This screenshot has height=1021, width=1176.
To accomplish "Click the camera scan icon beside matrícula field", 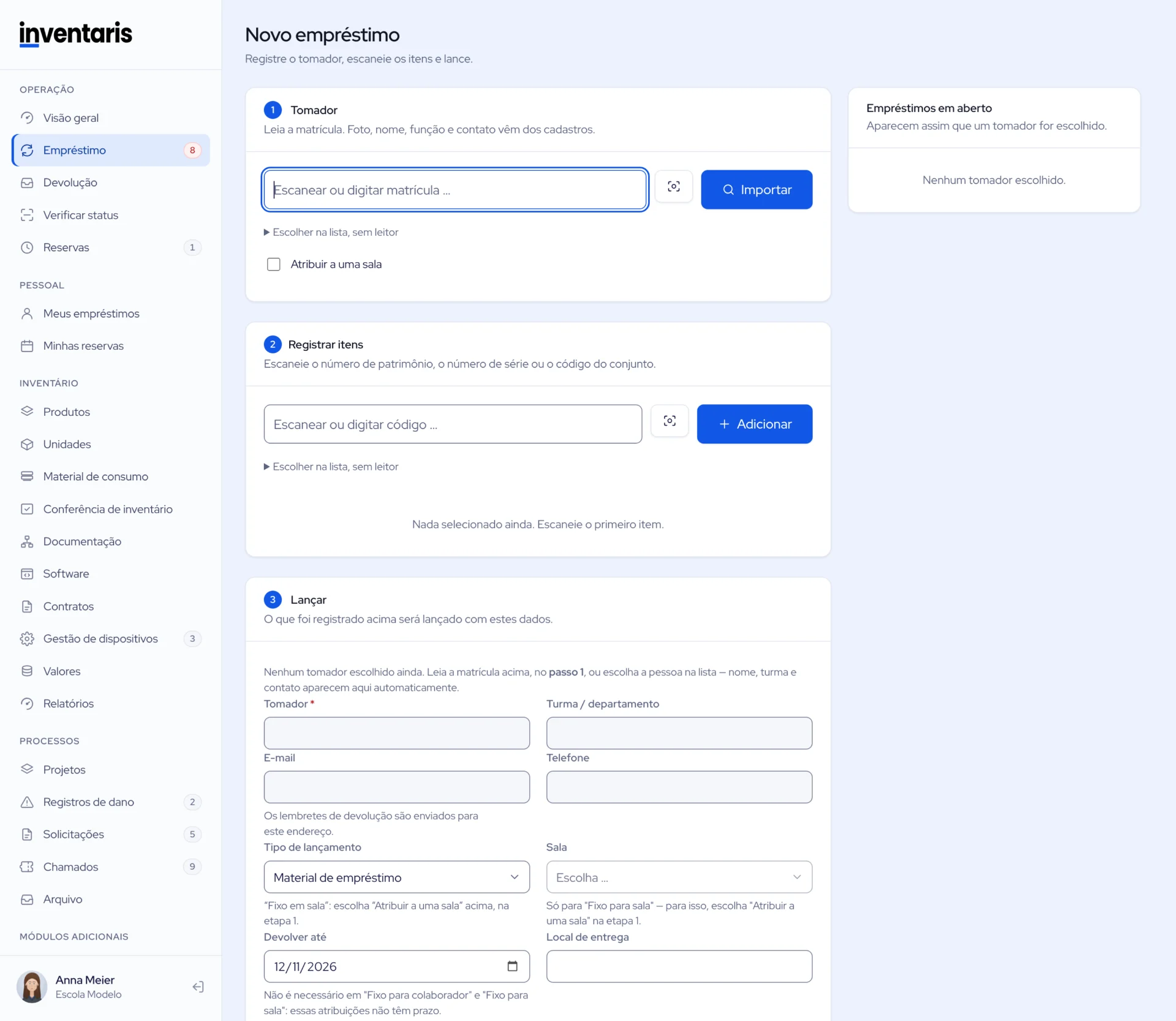I will pos(673,187).
